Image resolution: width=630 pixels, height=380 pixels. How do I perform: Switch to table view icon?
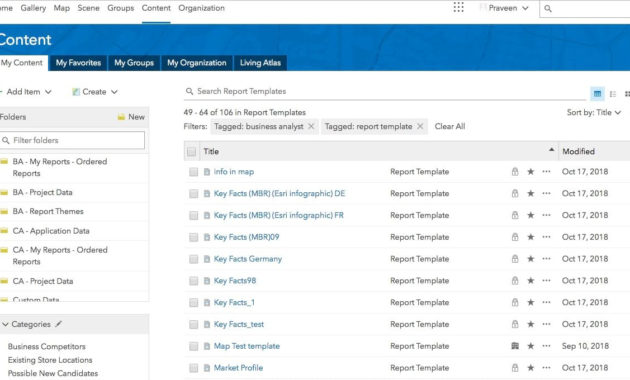(x=597, y=94)
